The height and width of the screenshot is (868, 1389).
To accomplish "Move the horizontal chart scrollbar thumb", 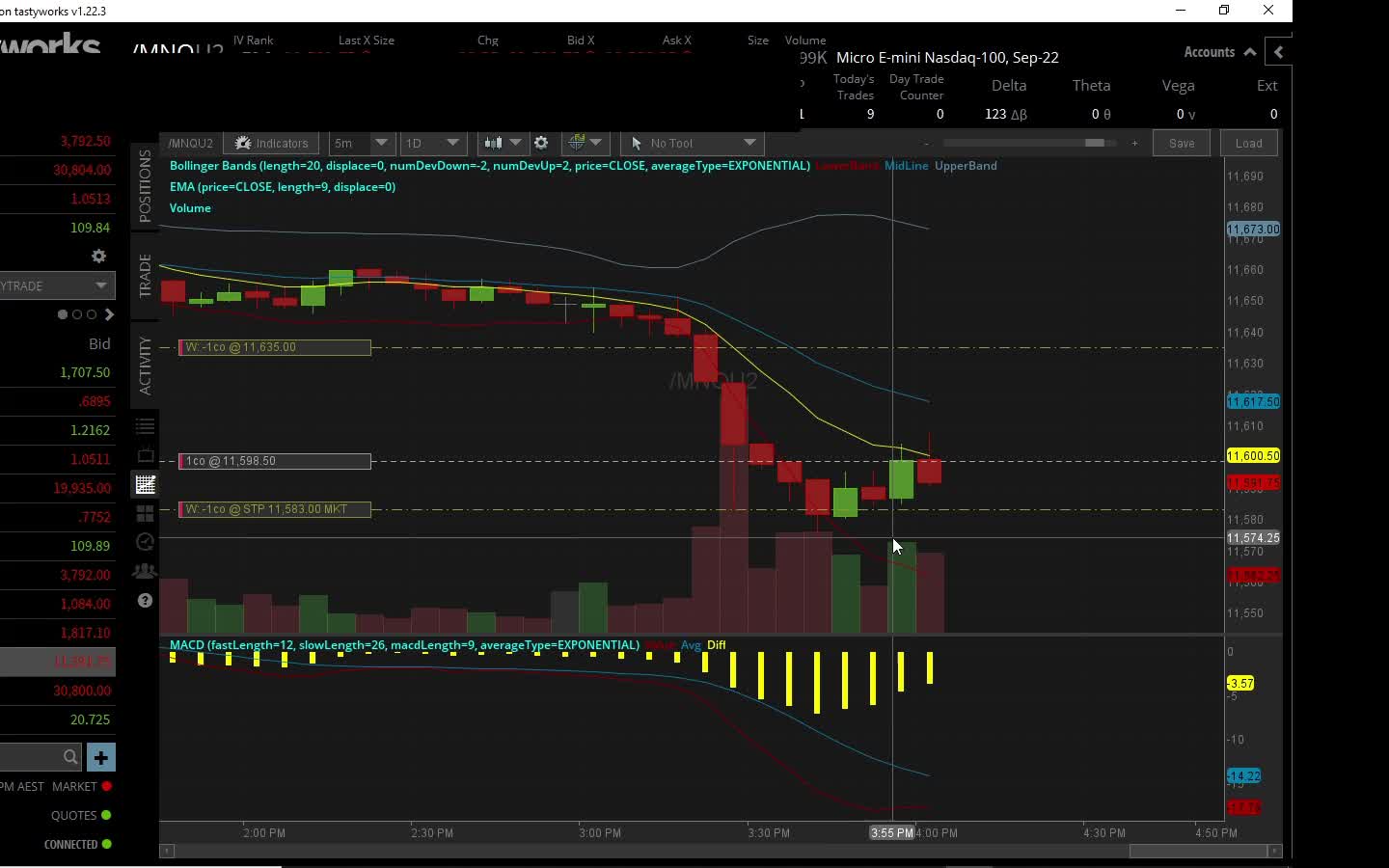I will point(1197,851).
